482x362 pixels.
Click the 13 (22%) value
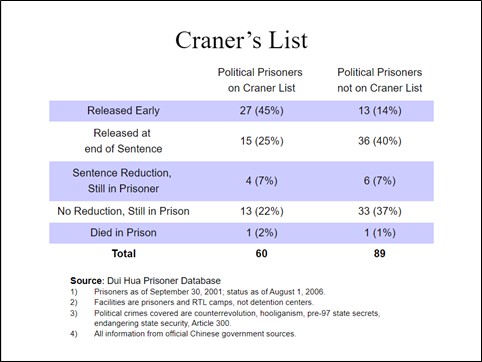(x=262, y=211)
